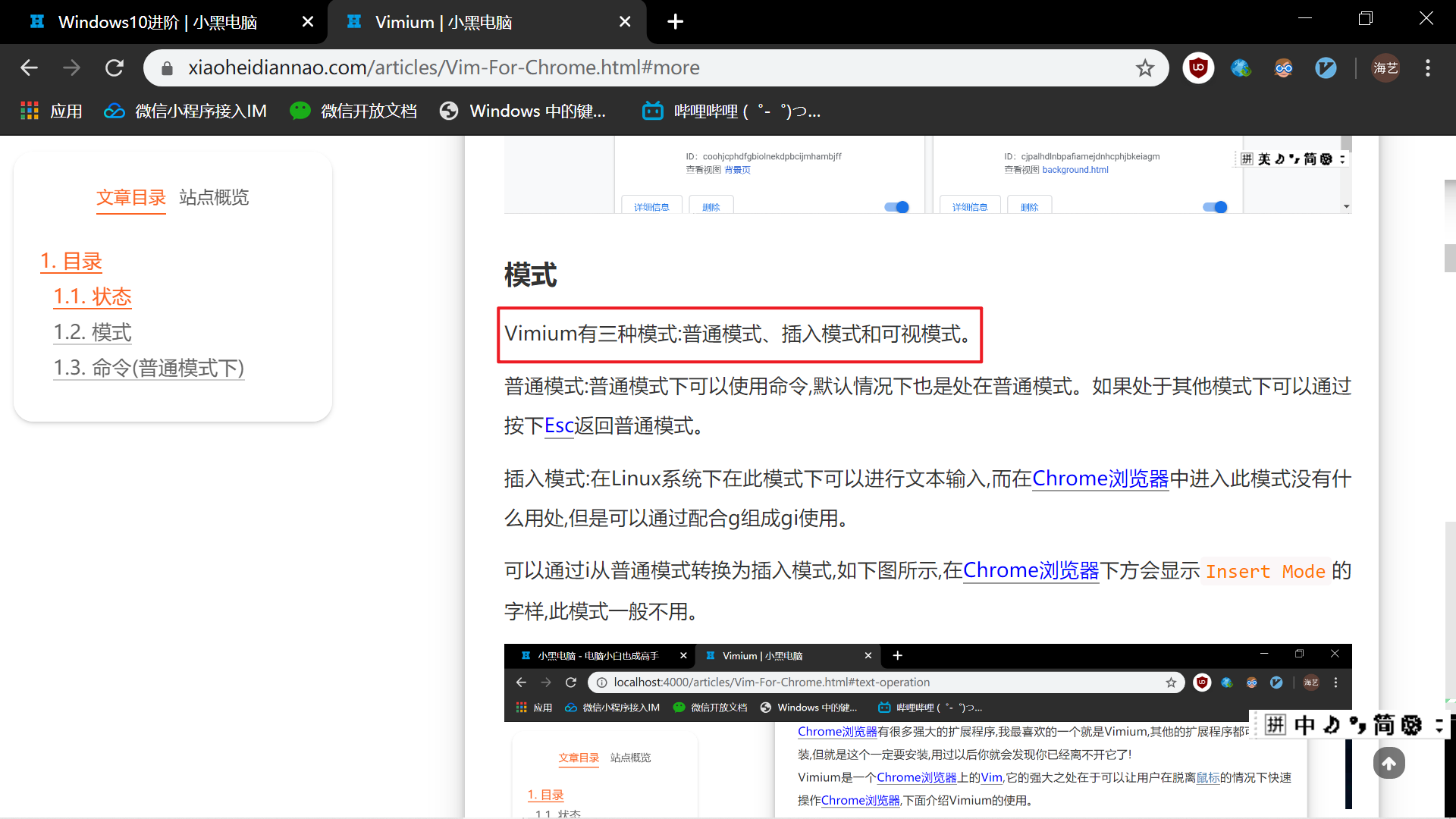
Task: Jump to section 1. 目录
Action: (x=71, y=262)
